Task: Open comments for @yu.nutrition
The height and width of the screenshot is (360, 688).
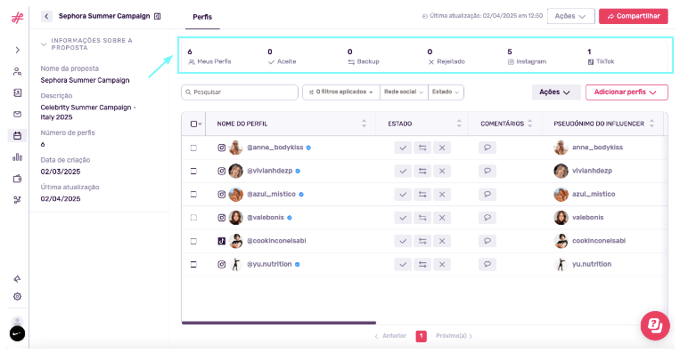Action: tap(487, 264)
